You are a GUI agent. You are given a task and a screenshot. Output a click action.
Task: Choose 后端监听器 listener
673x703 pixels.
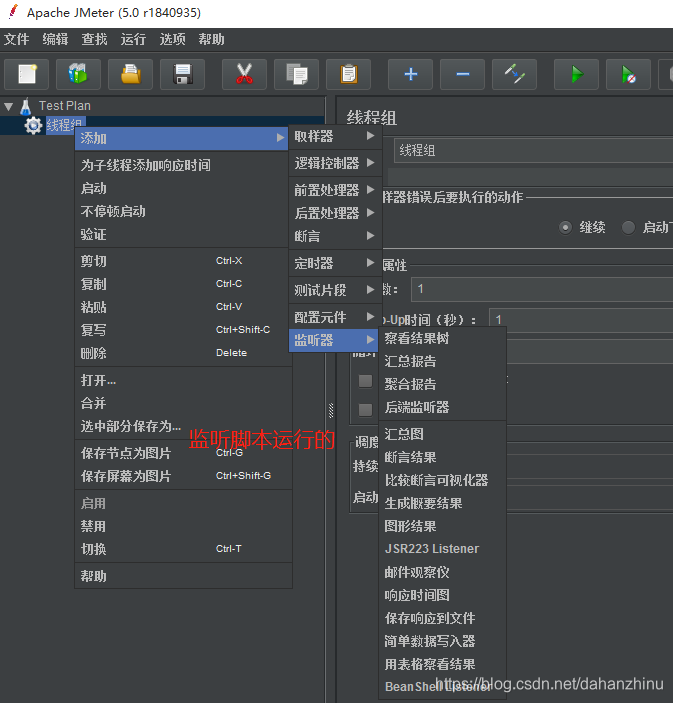click(443, 407)
